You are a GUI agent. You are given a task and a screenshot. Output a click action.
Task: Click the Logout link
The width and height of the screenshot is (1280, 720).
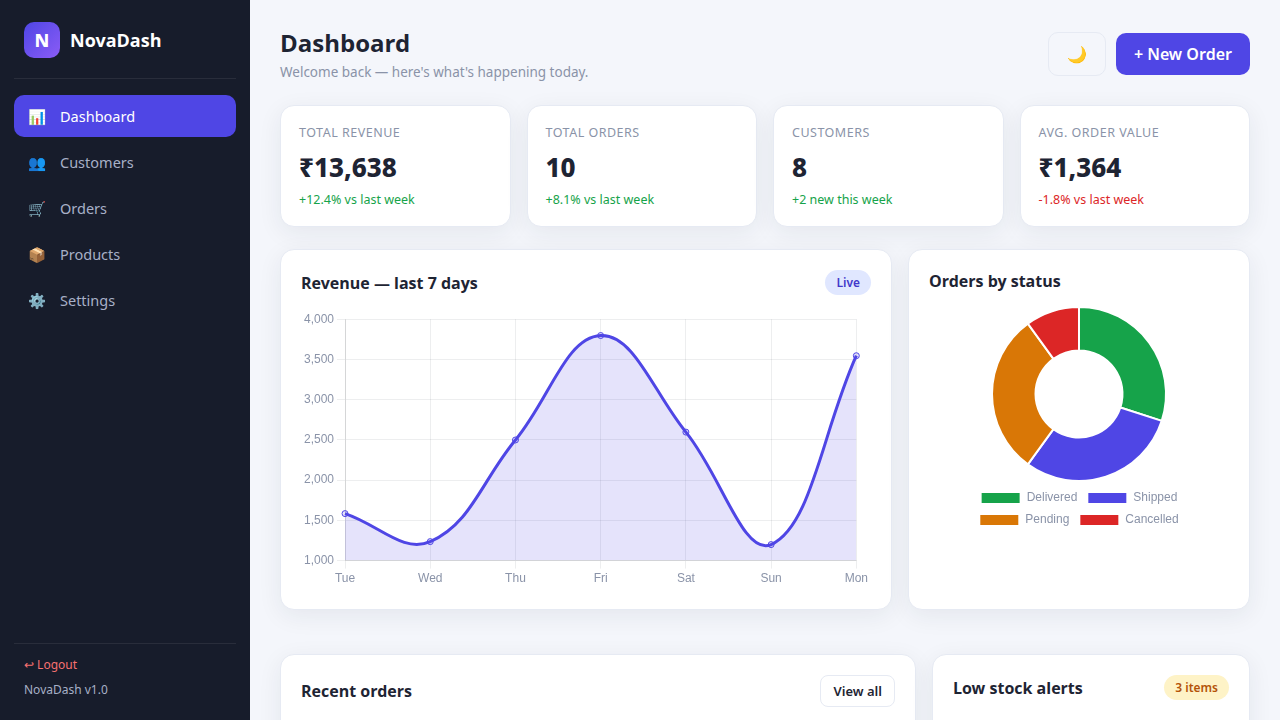pyautogui.click(x=51, y=665)
